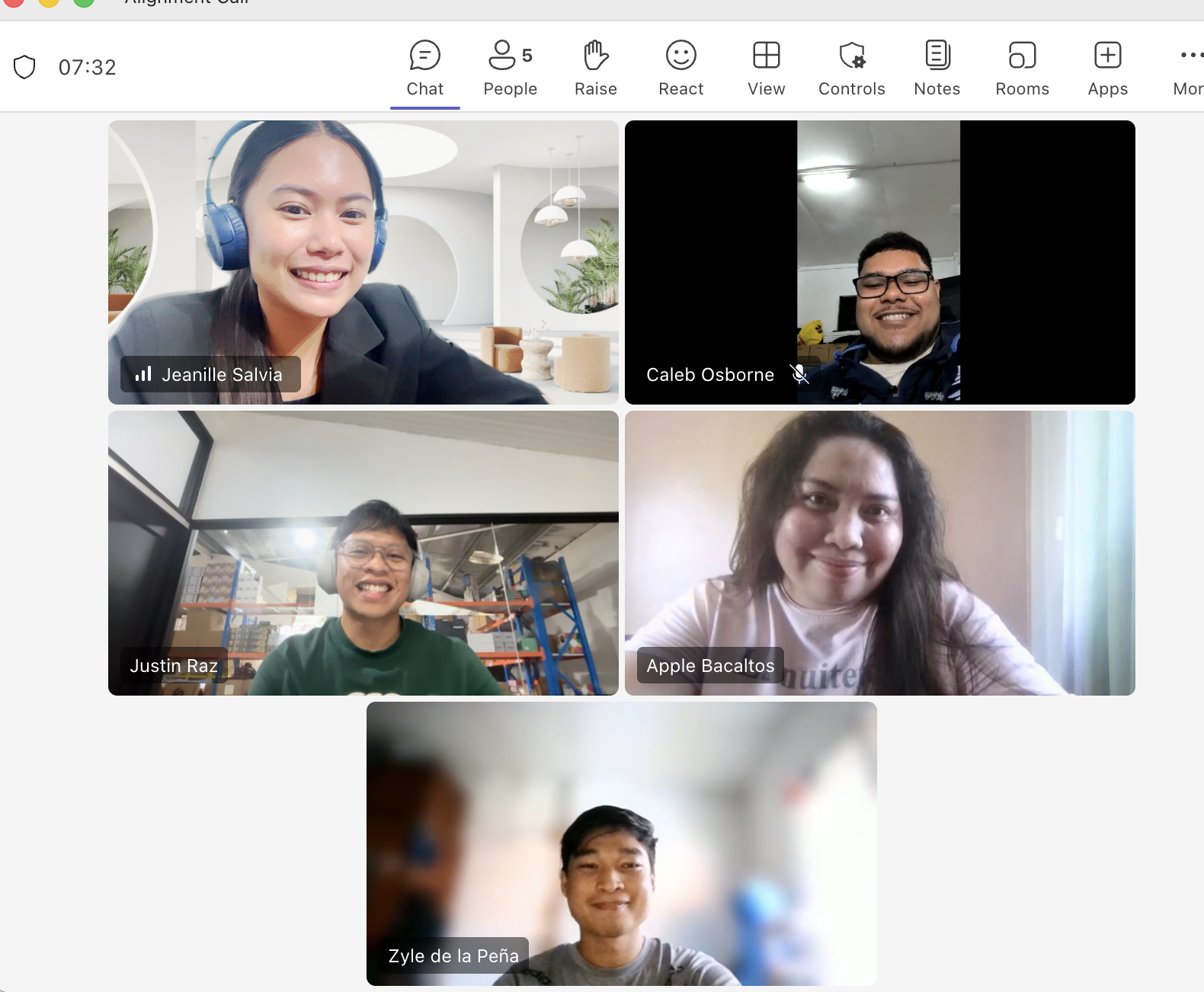The height and width of the screenshot is (992, 1204).
Task: Select Justin Raz's video tile
Action: (363, 553)
